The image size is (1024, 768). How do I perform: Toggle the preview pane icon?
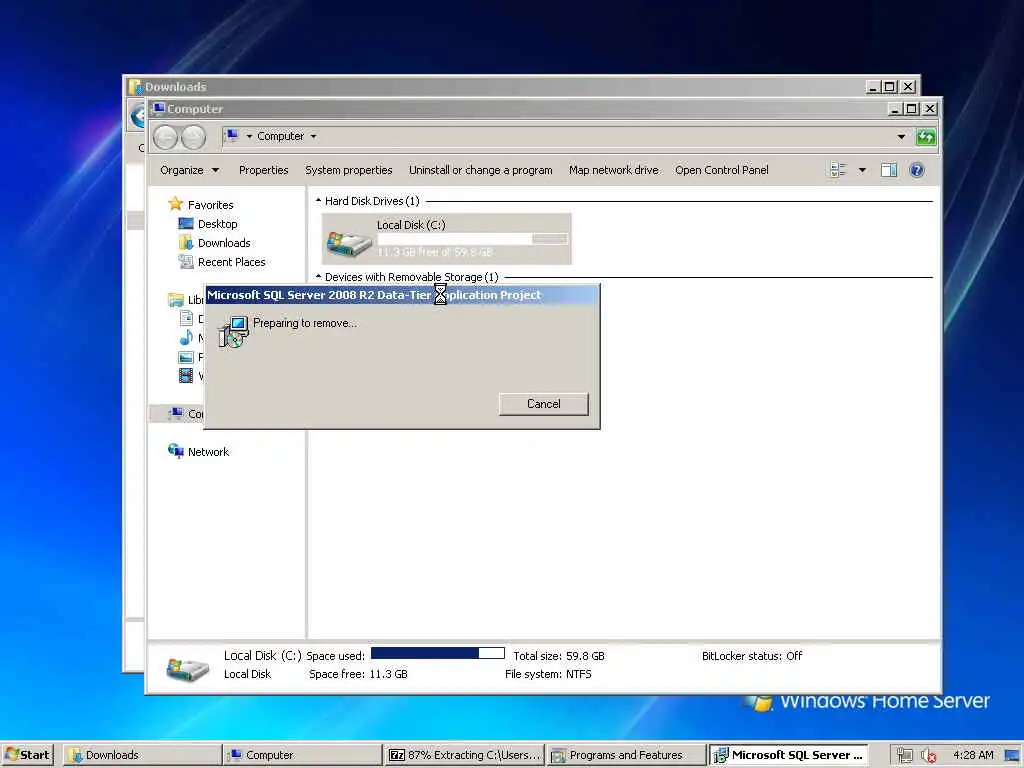coord(889,170)
